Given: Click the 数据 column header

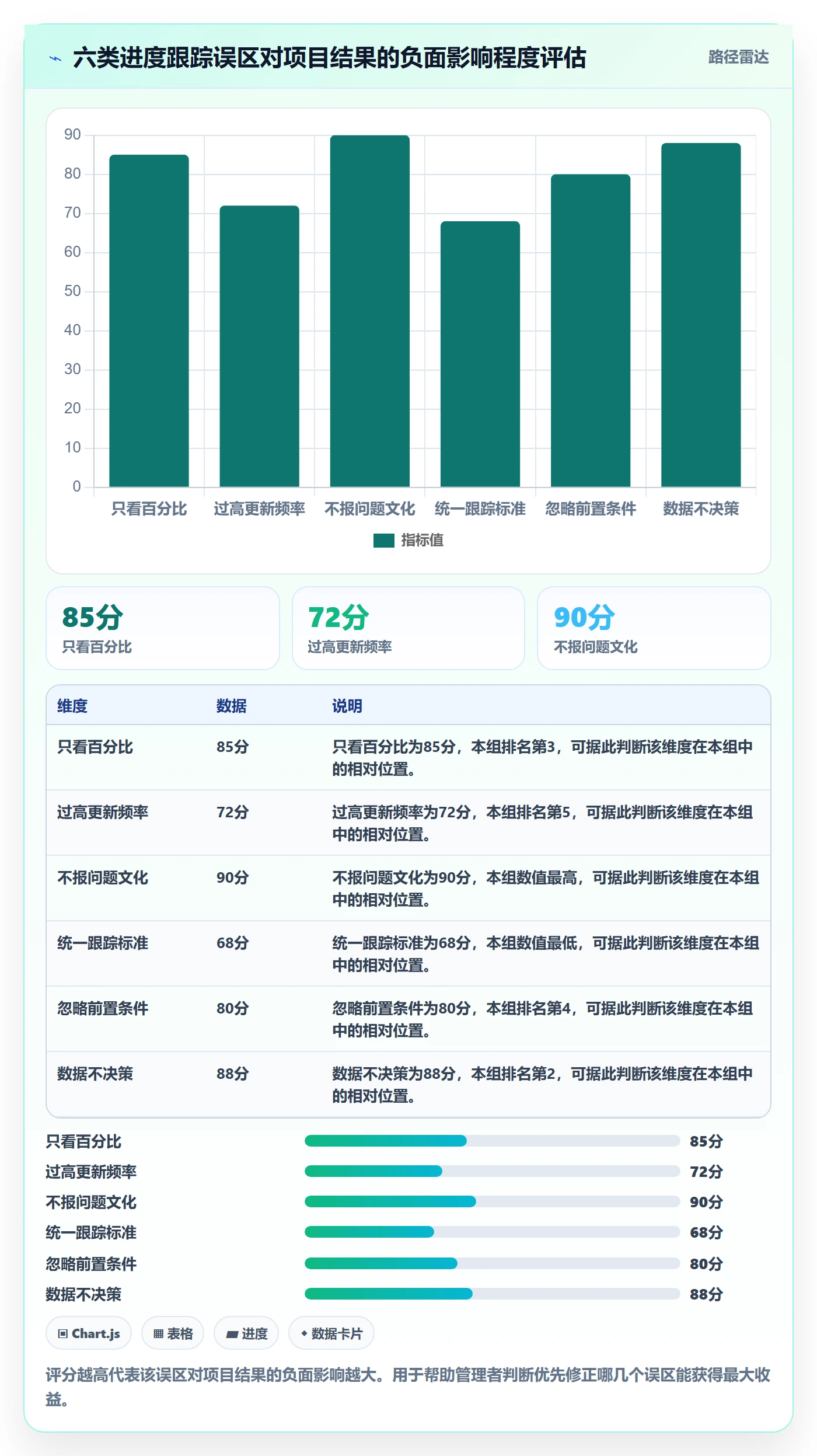Looking at the screenshot, I should [x=232, y=706].
